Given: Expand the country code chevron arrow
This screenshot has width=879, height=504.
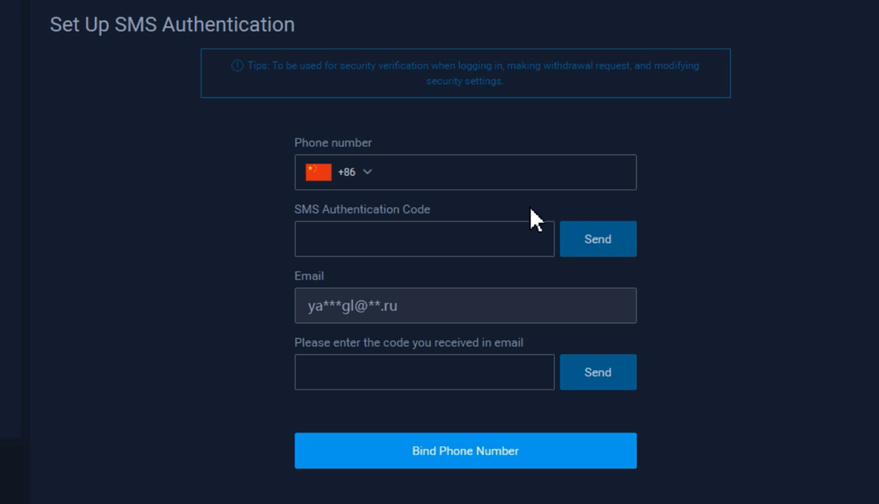Looking at the screenshot, I should [367, 172].
